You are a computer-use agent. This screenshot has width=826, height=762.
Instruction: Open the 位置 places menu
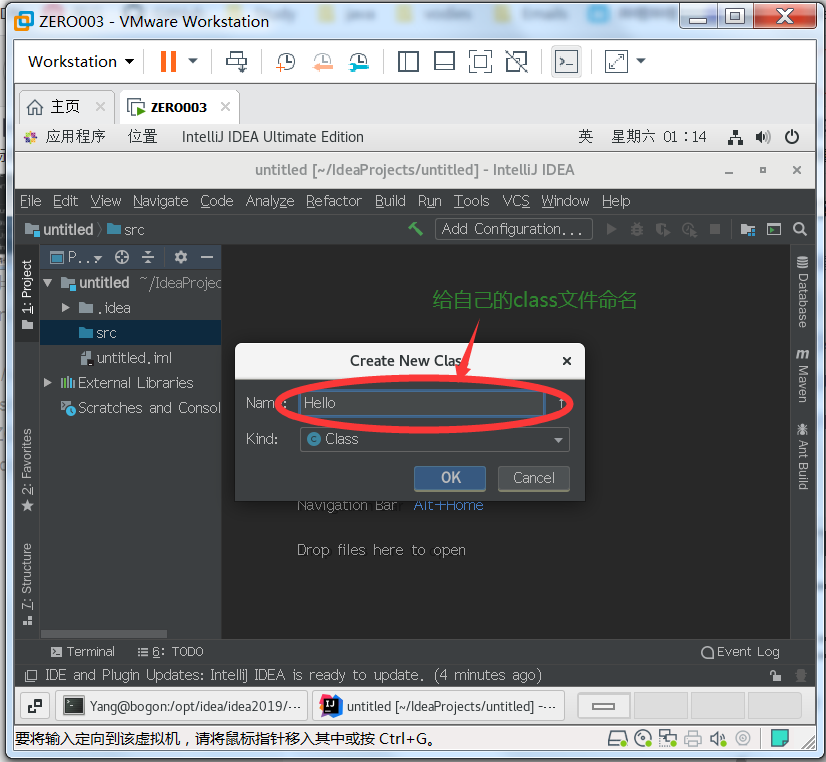point(142,137)
